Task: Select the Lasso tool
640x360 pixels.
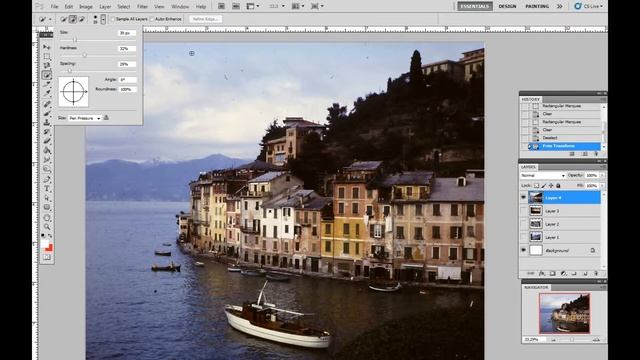Action: (x=47, y=66)
